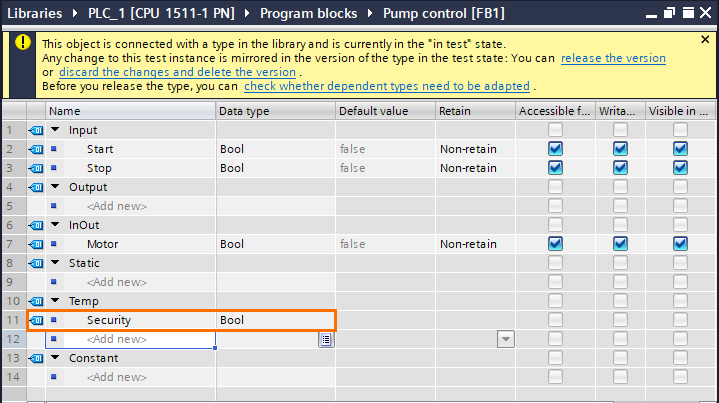The image size is (719, 403).
Task: Minimize the Pump control editor window
Action: [651, 16]
